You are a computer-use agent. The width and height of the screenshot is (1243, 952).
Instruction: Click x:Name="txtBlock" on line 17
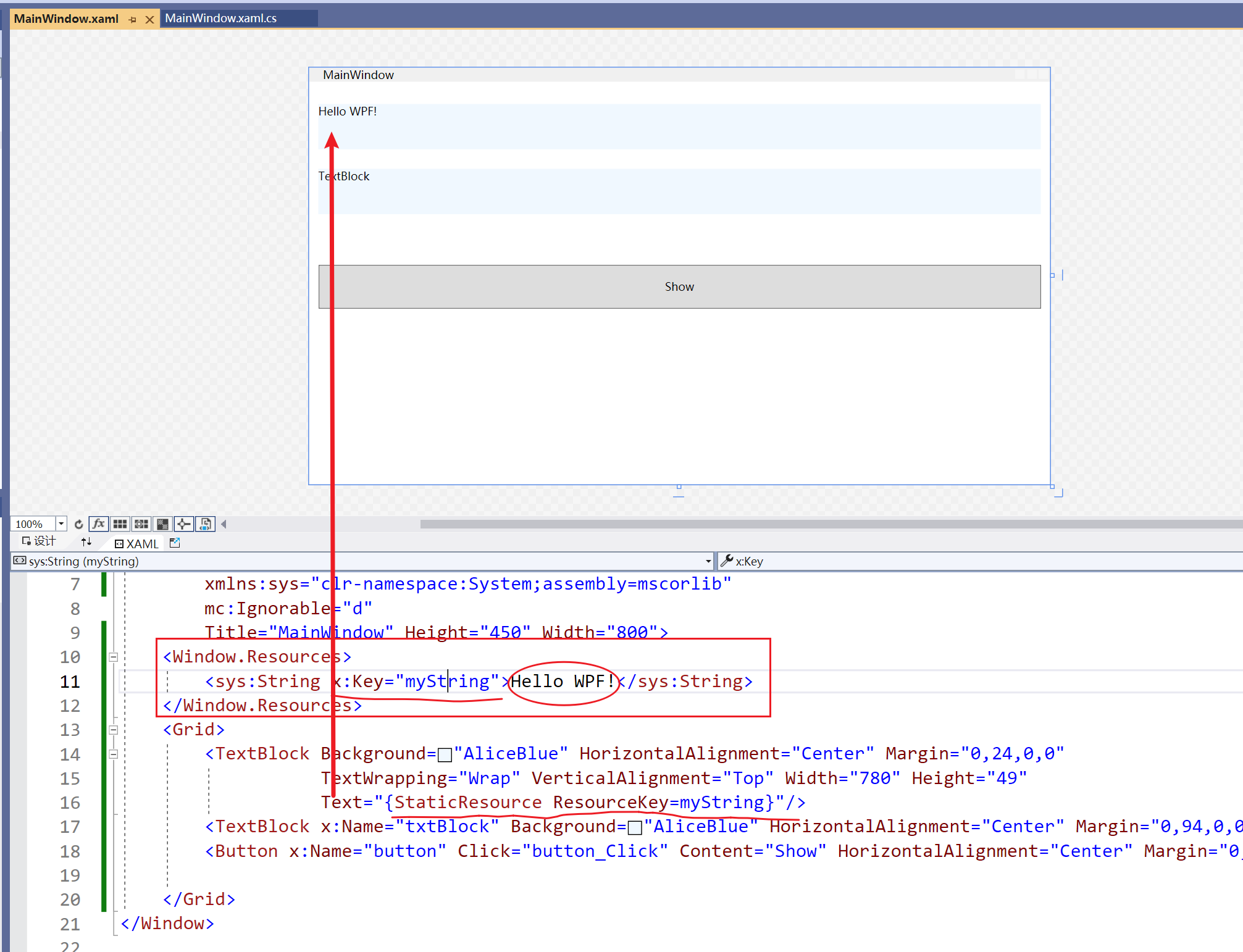(410, 827)
